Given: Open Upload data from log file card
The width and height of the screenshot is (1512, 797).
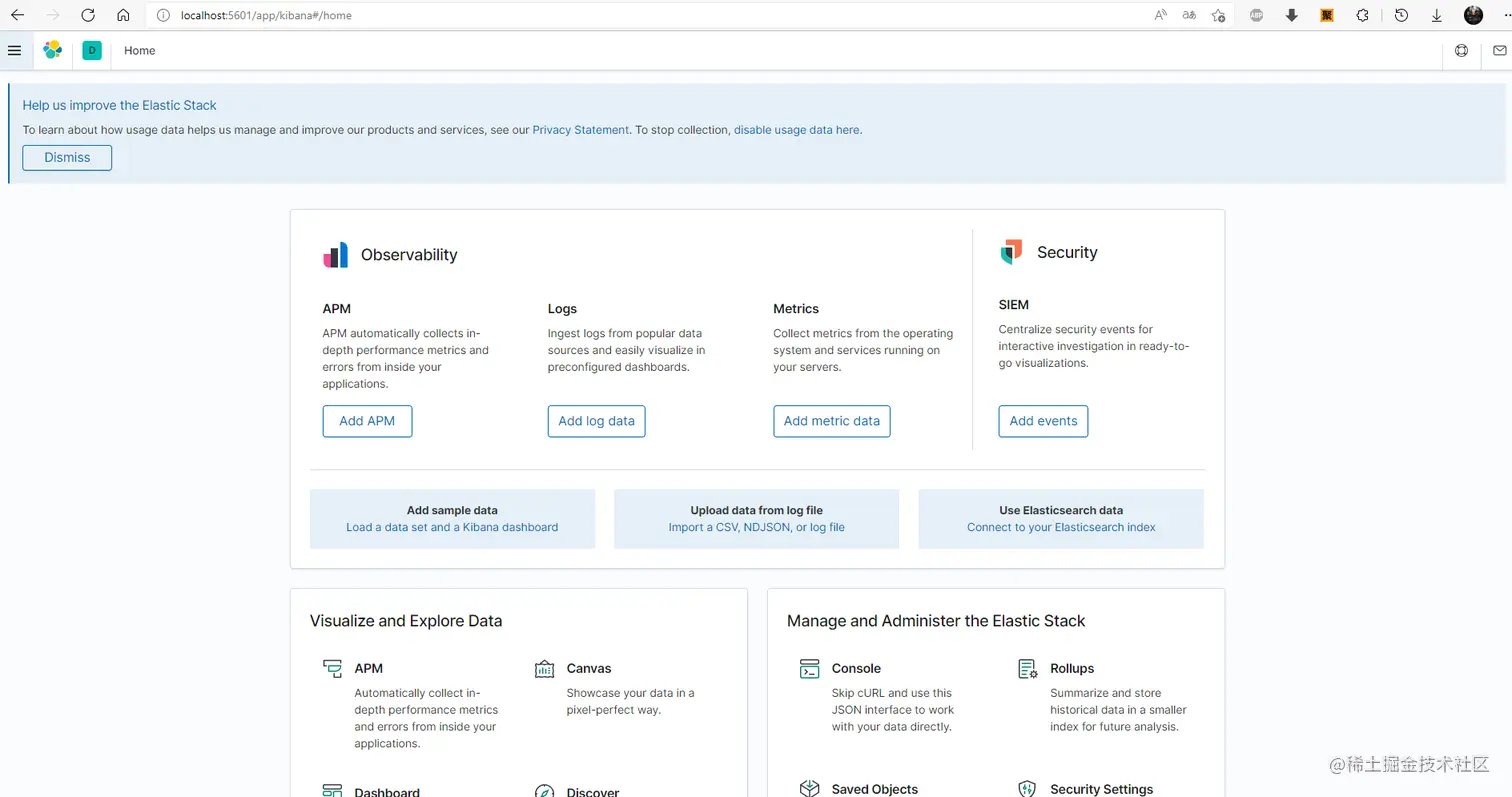Looking at the screenshot, I should point(757,519).
